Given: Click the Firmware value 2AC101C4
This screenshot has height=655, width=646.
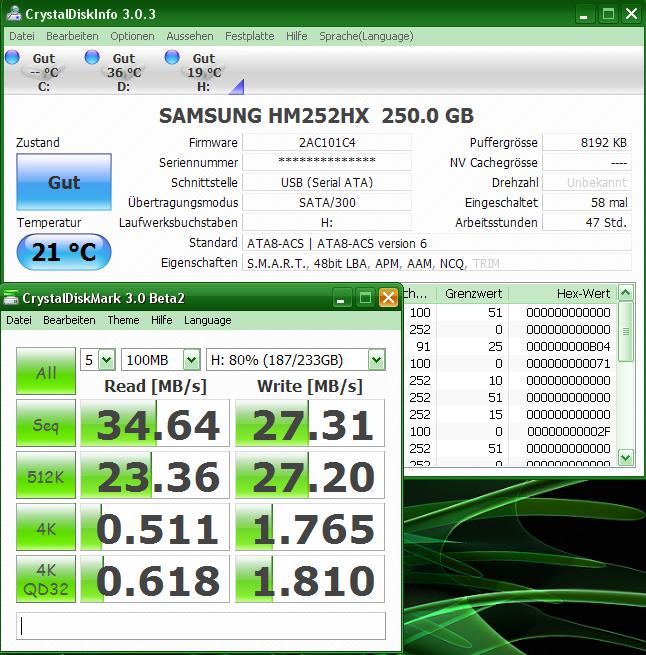Looking at the screenshot, I should coord(327,142).
